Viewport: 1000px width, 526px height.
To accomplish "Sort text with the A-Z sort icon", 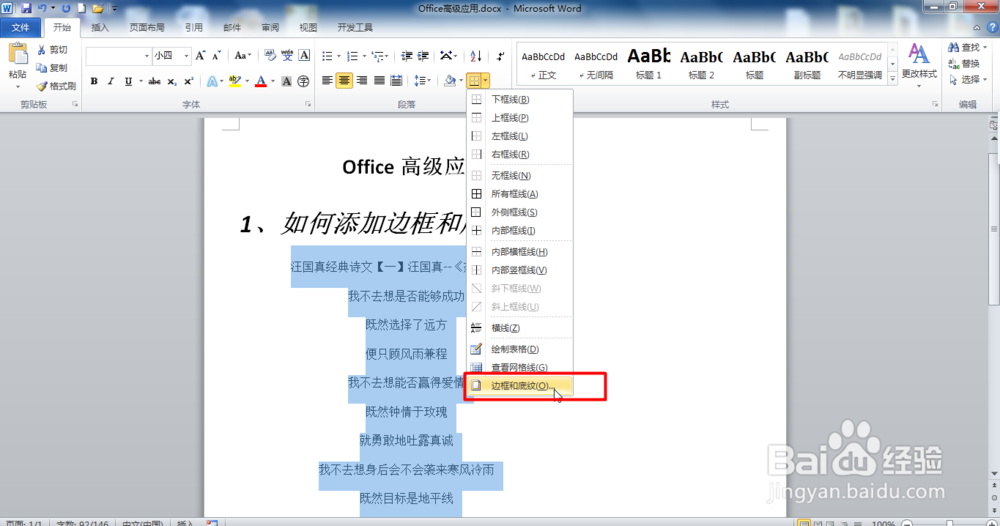I will pyautogui.click(x=476, y=56).
